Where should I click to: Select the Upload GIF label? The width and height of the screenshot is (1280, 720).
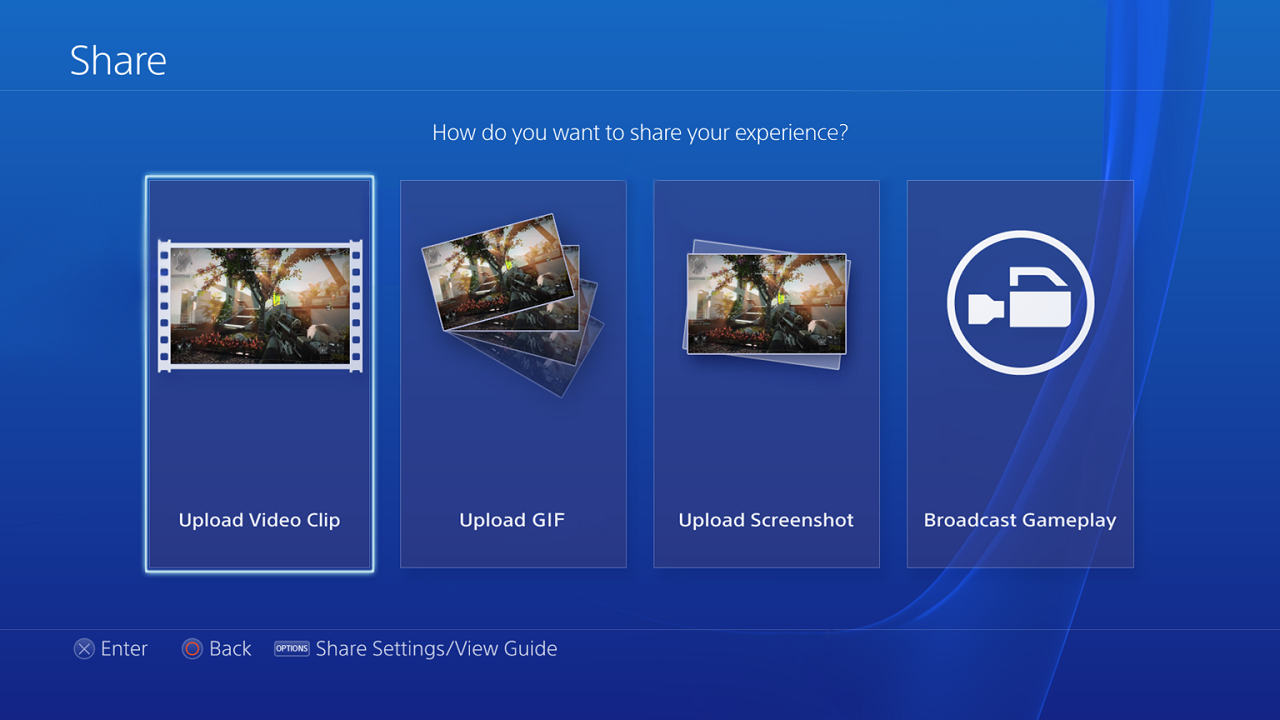pyautogui.click(x=512, y=520)
